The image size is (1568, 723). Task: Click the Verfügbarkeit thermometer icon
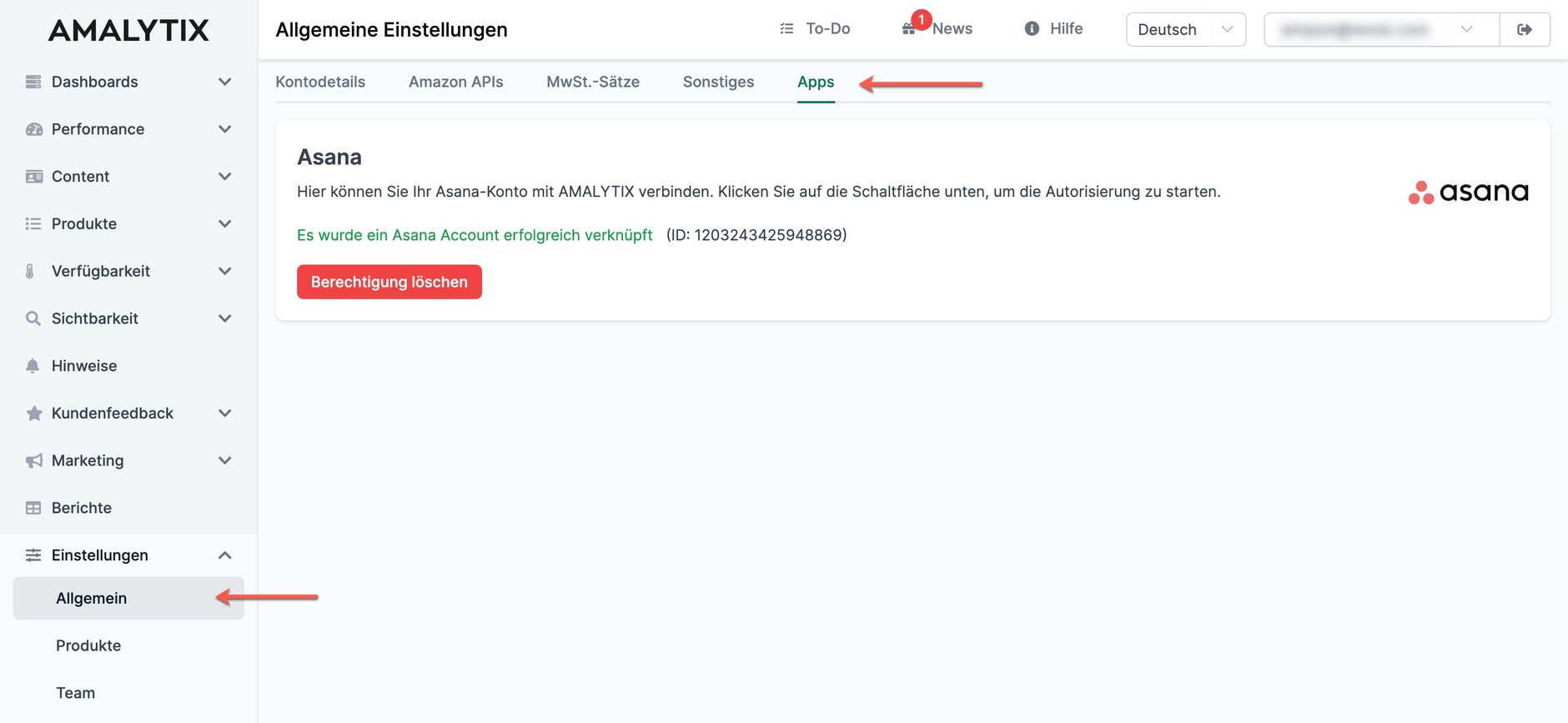click(x=30, y=271)
